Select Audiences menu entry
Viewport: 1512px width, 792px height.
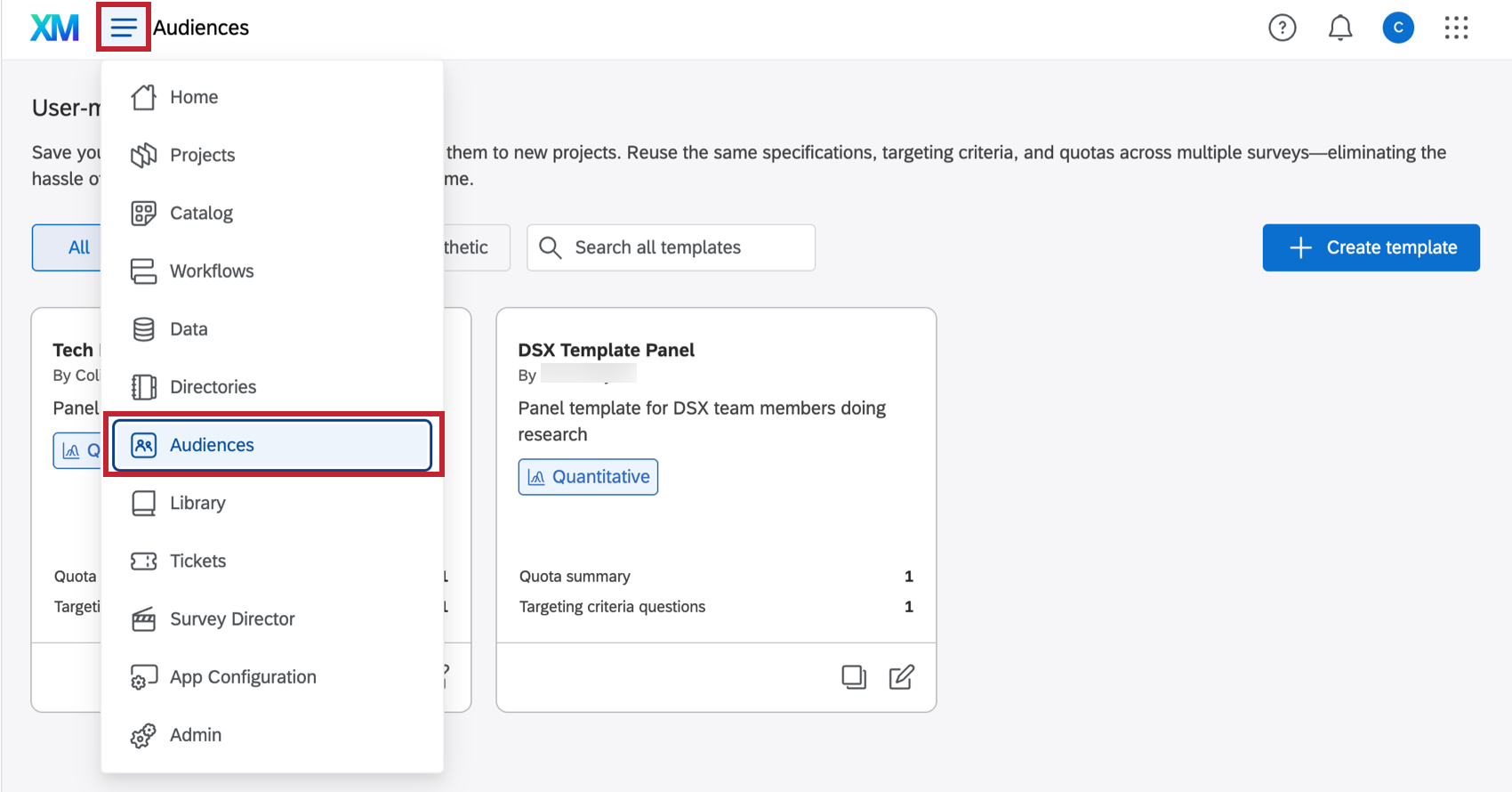click(x=272, y=445)
